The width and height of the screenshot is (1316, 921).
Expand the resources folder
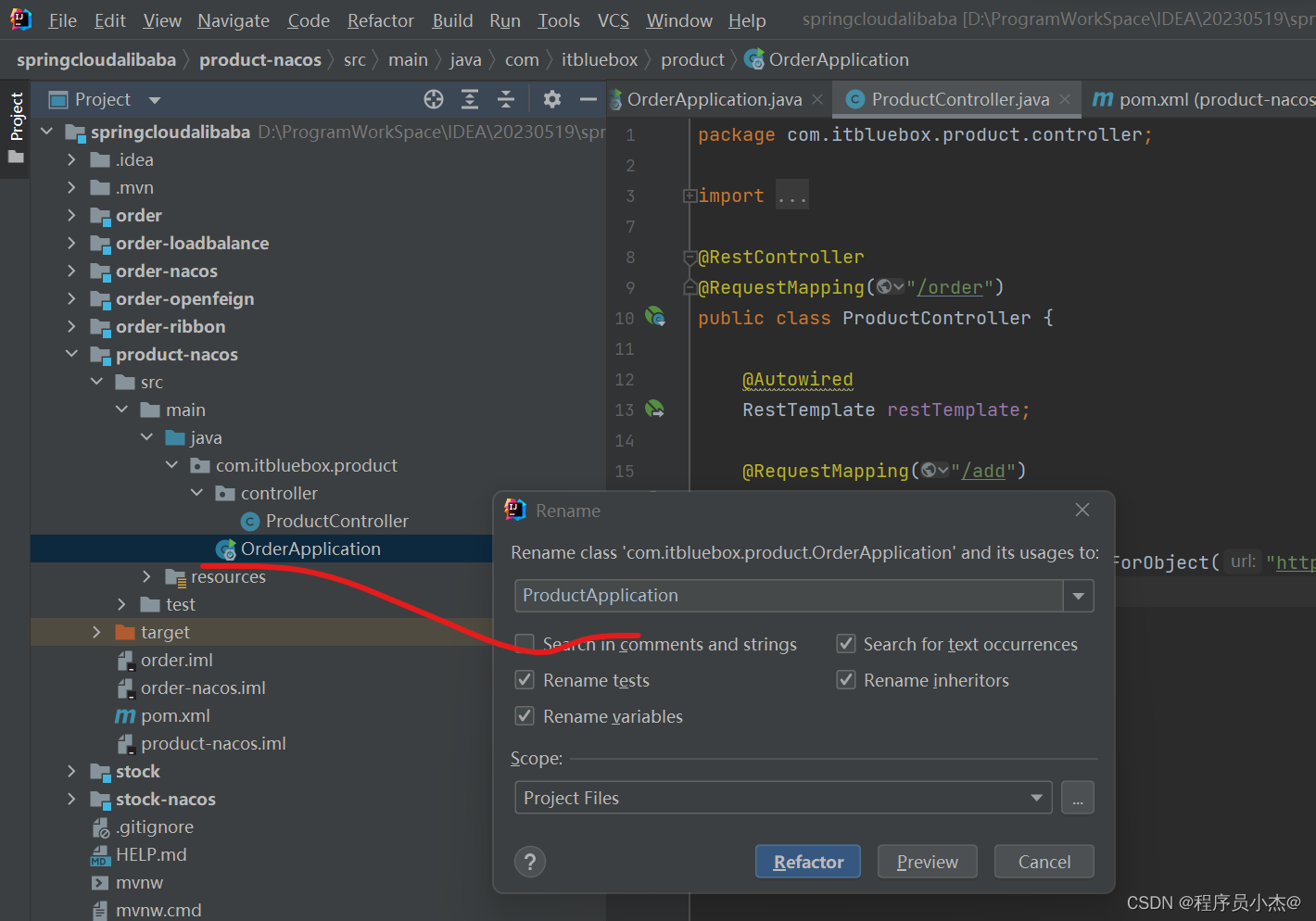click(146, 576)
